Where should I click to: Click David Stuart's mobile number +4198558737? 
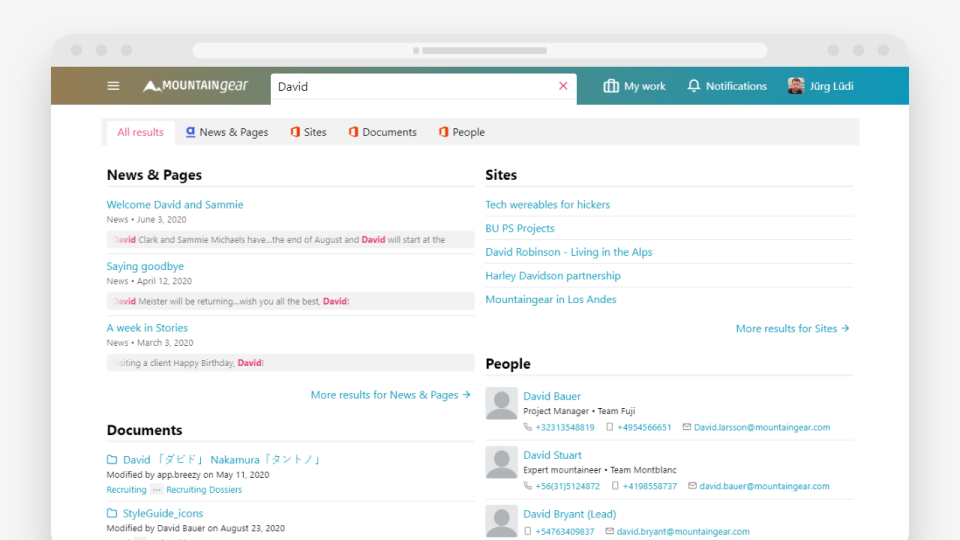click(x=650, y=486)
